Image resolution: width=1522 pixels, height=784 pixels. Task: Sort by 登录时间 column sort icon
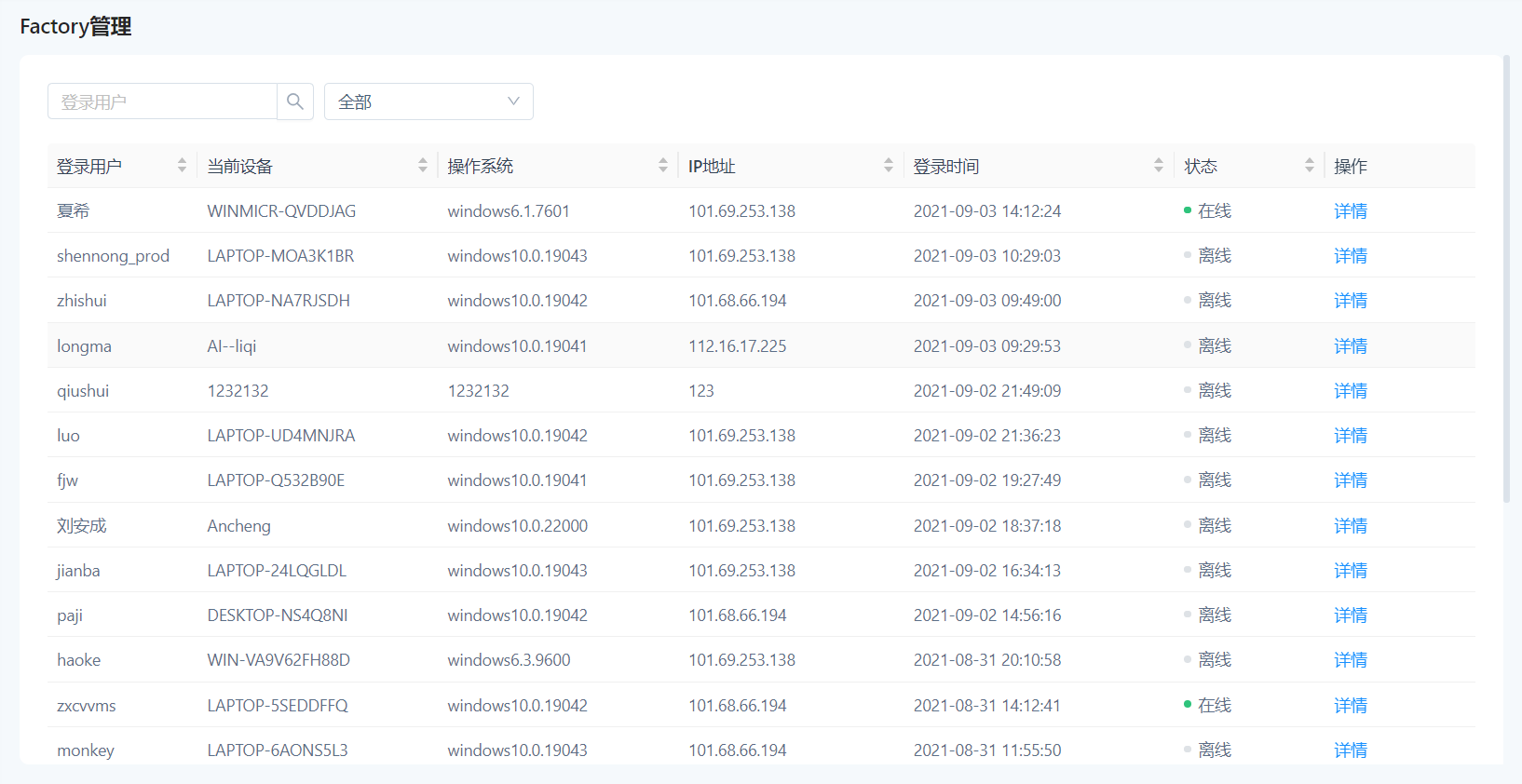point(1159,166)
